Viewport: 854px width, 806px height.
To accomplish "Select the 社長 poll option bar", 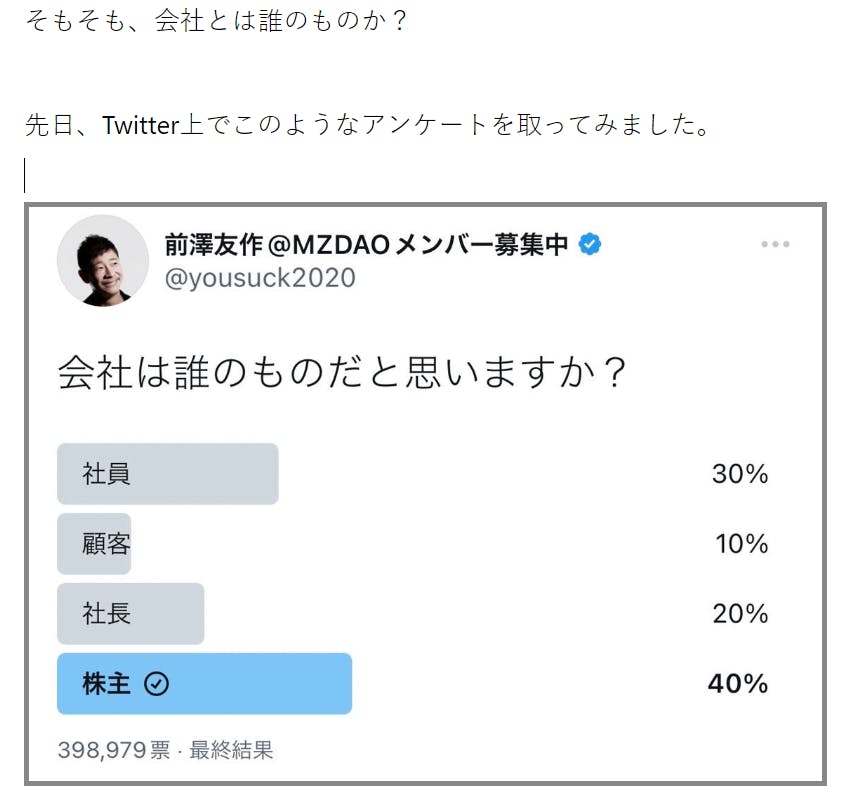I will click(x=131, y=614).
